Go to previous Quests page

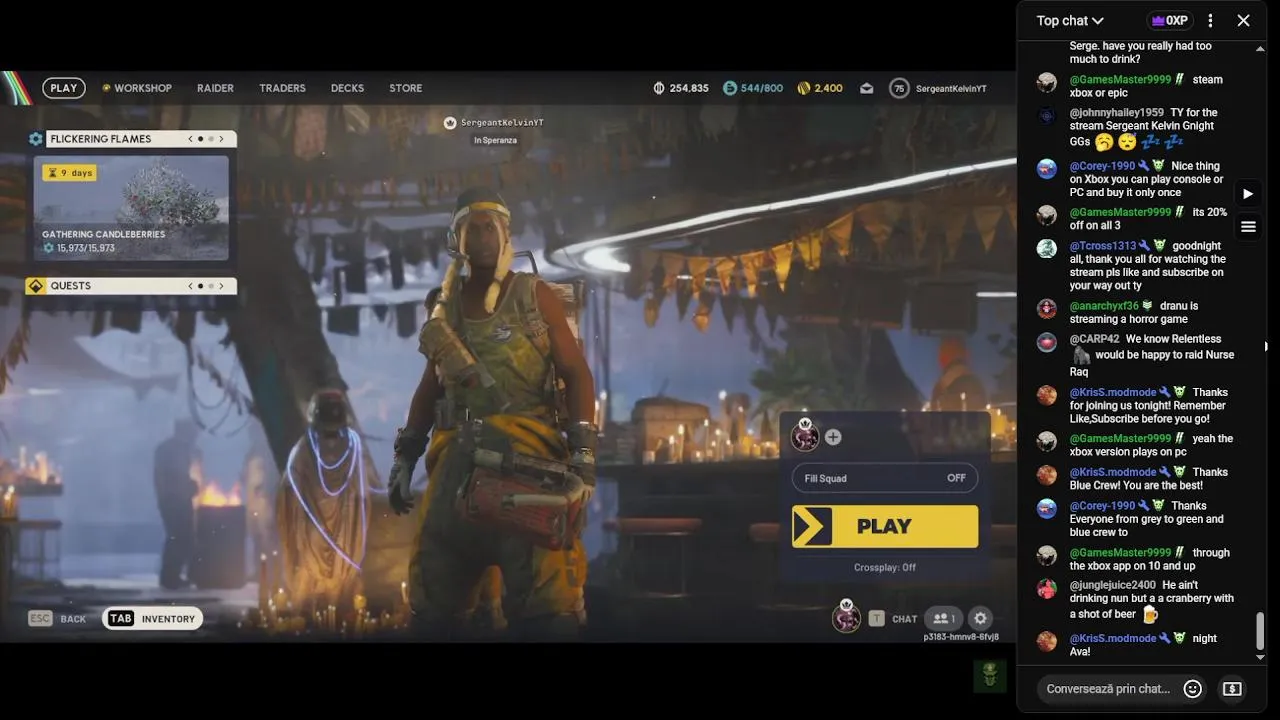point(190,286)
